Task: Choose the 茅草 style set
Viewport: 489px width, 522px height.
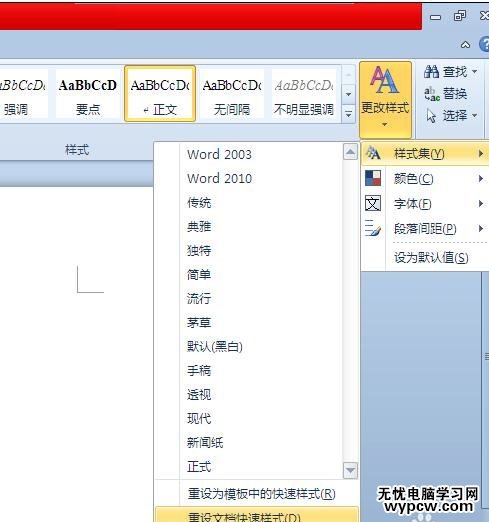Action: [199, 322]
